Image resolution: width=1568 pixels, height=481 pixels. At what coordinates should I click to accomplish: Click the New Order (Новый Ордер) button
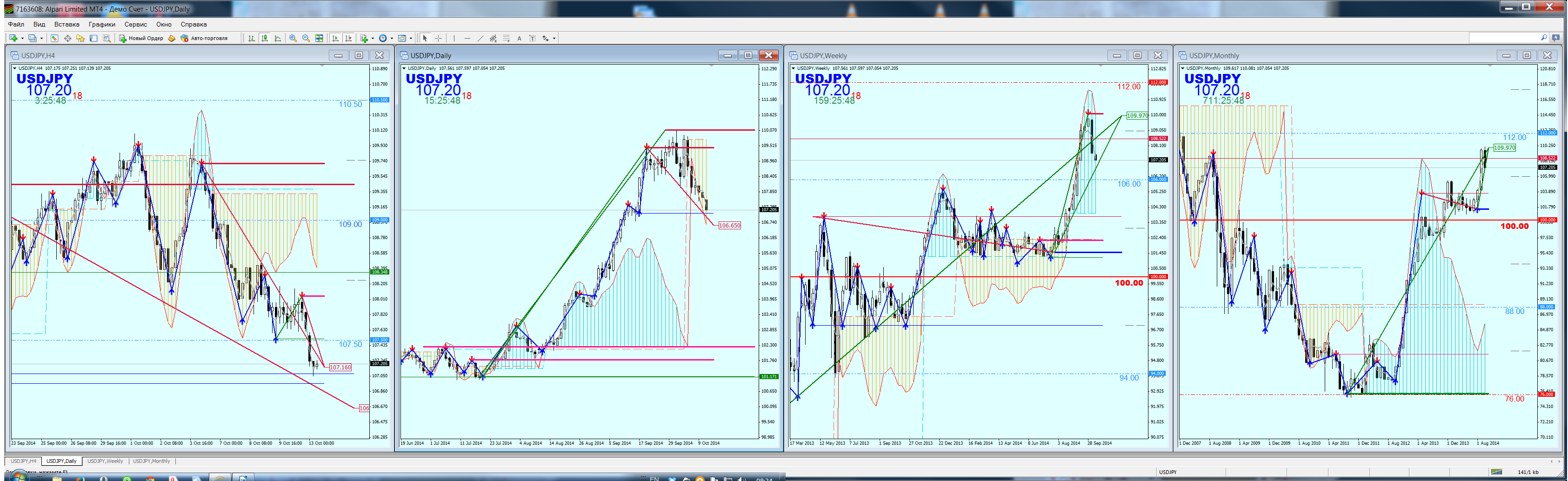pyautogui.click(x=140, y=38)
